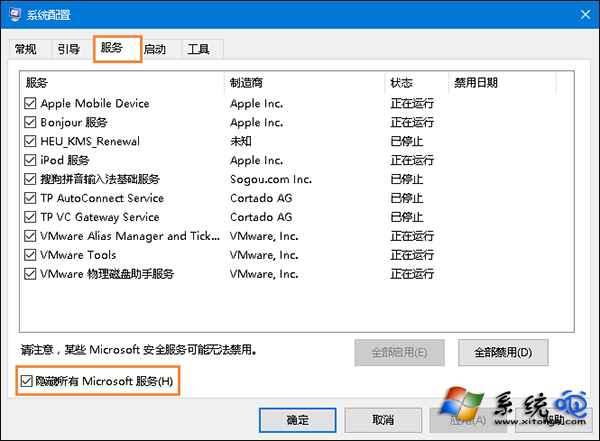Screen dimensions: 600x441
Task: Click 正在运行 status of VMware Tools
Action: coord(412,255)
